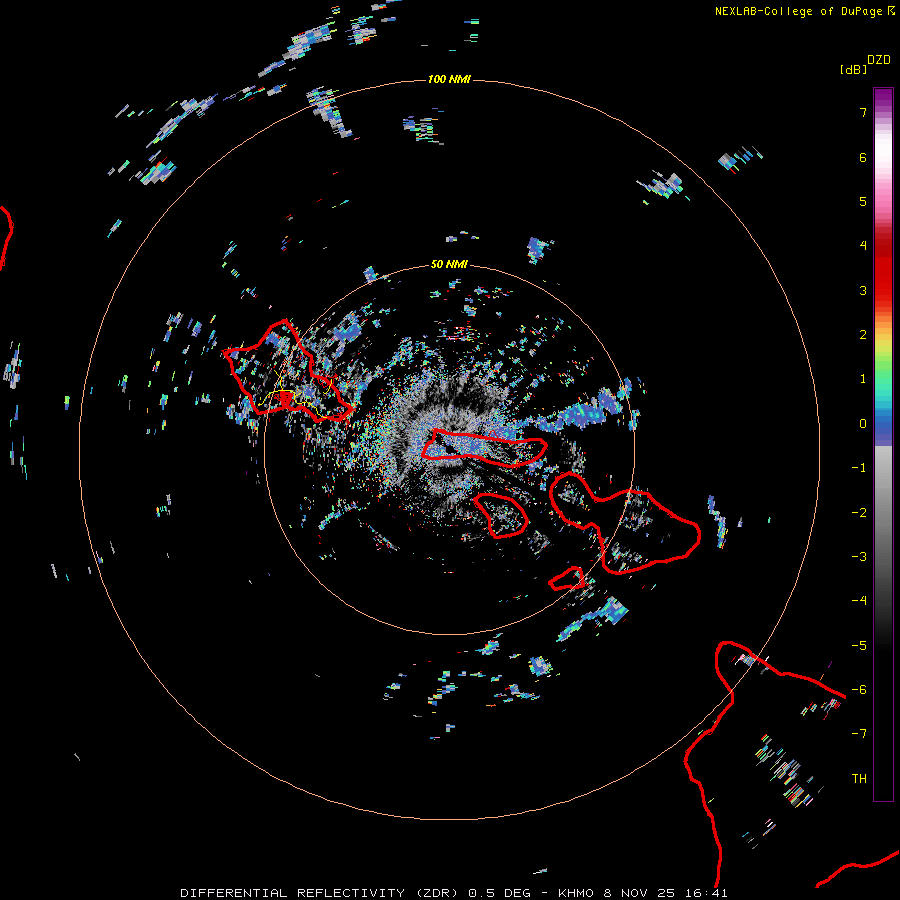Click the 0 value on color scale
This screenshot has height=900, width=900.
[x=863, y=424]
